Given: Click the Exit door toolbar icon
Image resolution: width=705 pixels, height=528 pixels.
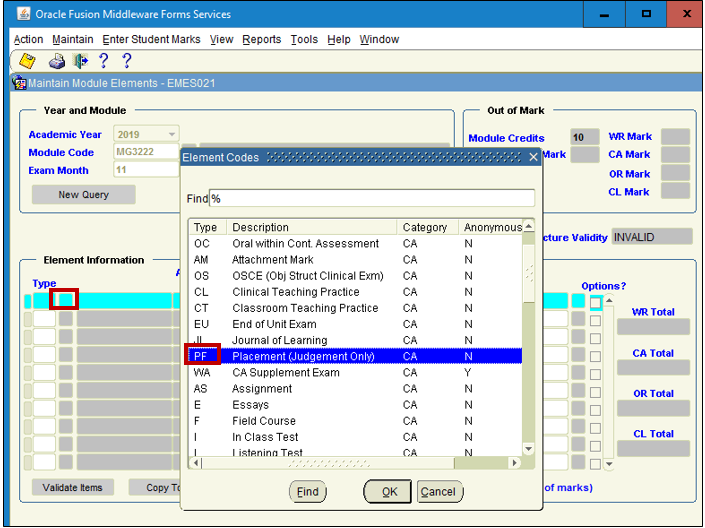Looking at the screenshot, I should [80, 62].
